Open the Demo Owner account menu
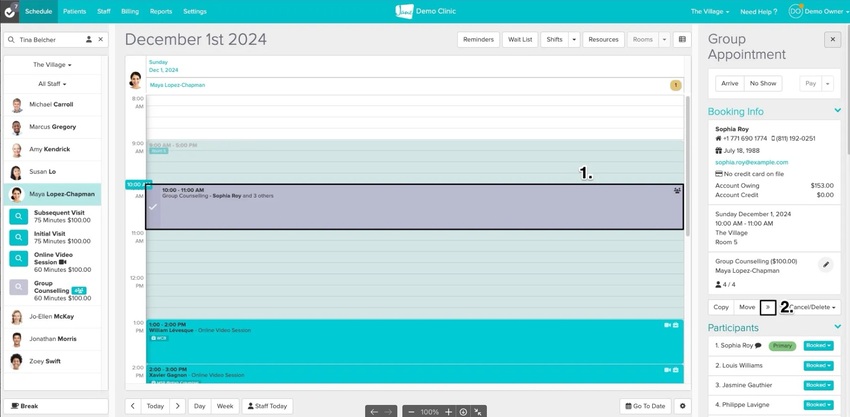Screen dimensions: 850x417 tap(819, 11)
